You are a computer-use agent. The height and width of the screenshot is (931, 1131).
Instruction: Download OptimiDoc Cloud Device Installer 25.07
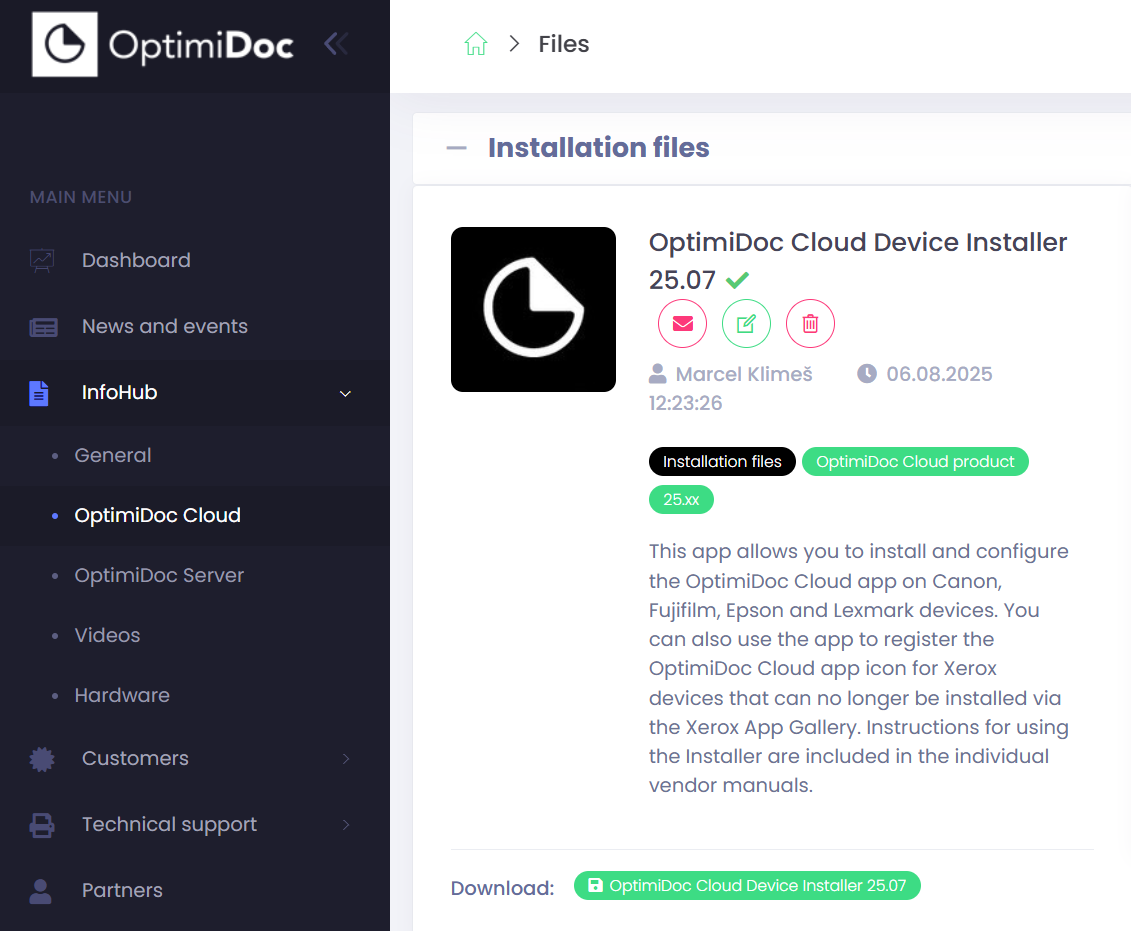[x=746, y=886]
